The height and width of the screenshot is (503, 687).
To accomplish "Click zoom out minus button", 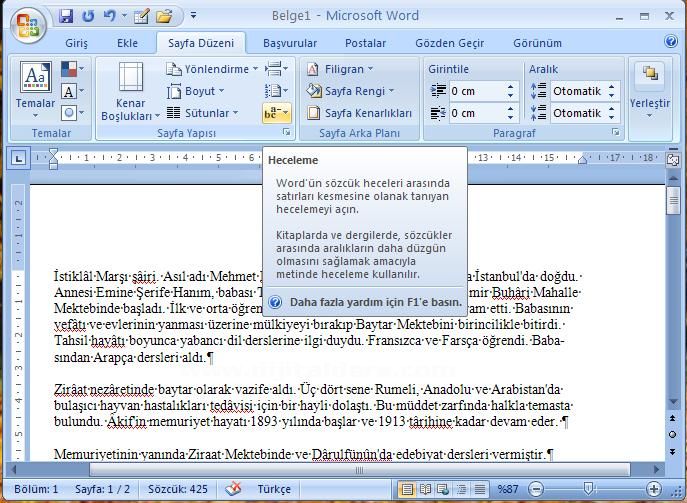I will point(535,489).
